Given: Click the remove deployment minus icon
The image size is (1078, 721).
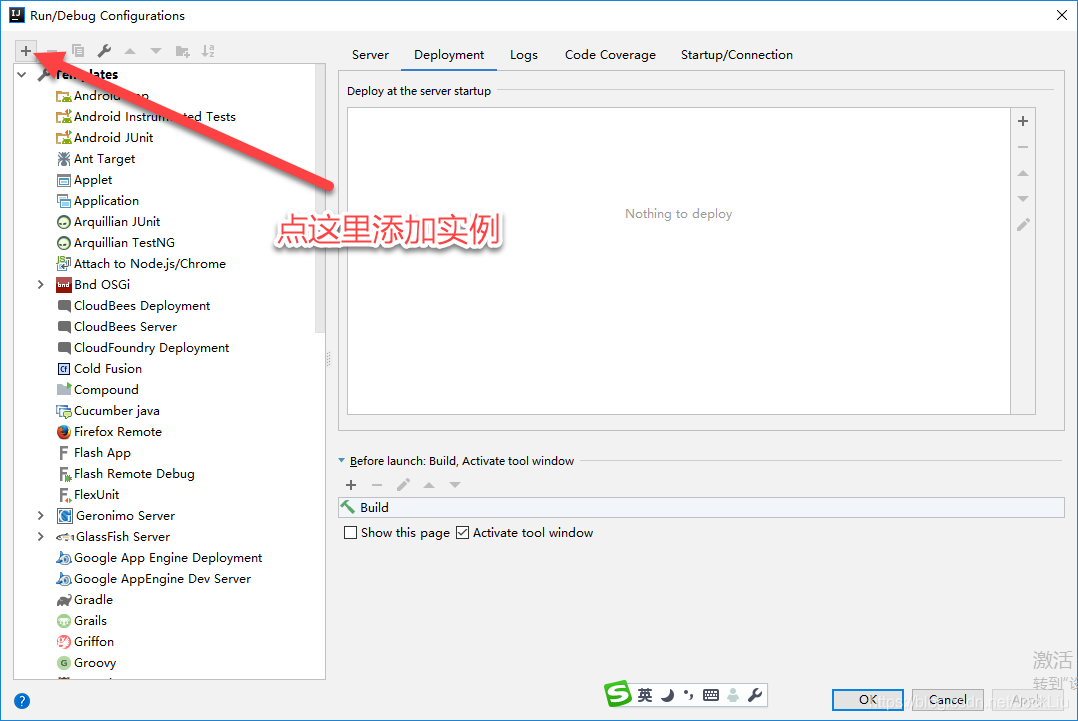Looking at the screenshot, I should point(1023,147).
